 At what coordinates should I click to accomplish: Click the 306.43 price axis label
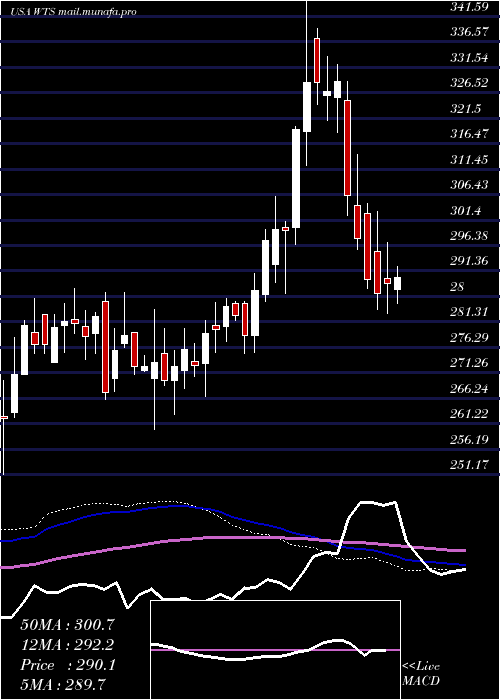point(467,184)
